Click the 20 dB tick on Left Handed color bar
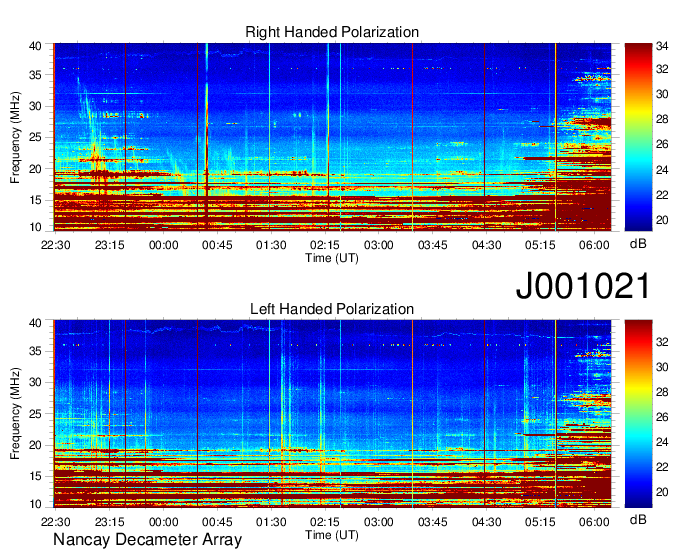 [662, 492]
